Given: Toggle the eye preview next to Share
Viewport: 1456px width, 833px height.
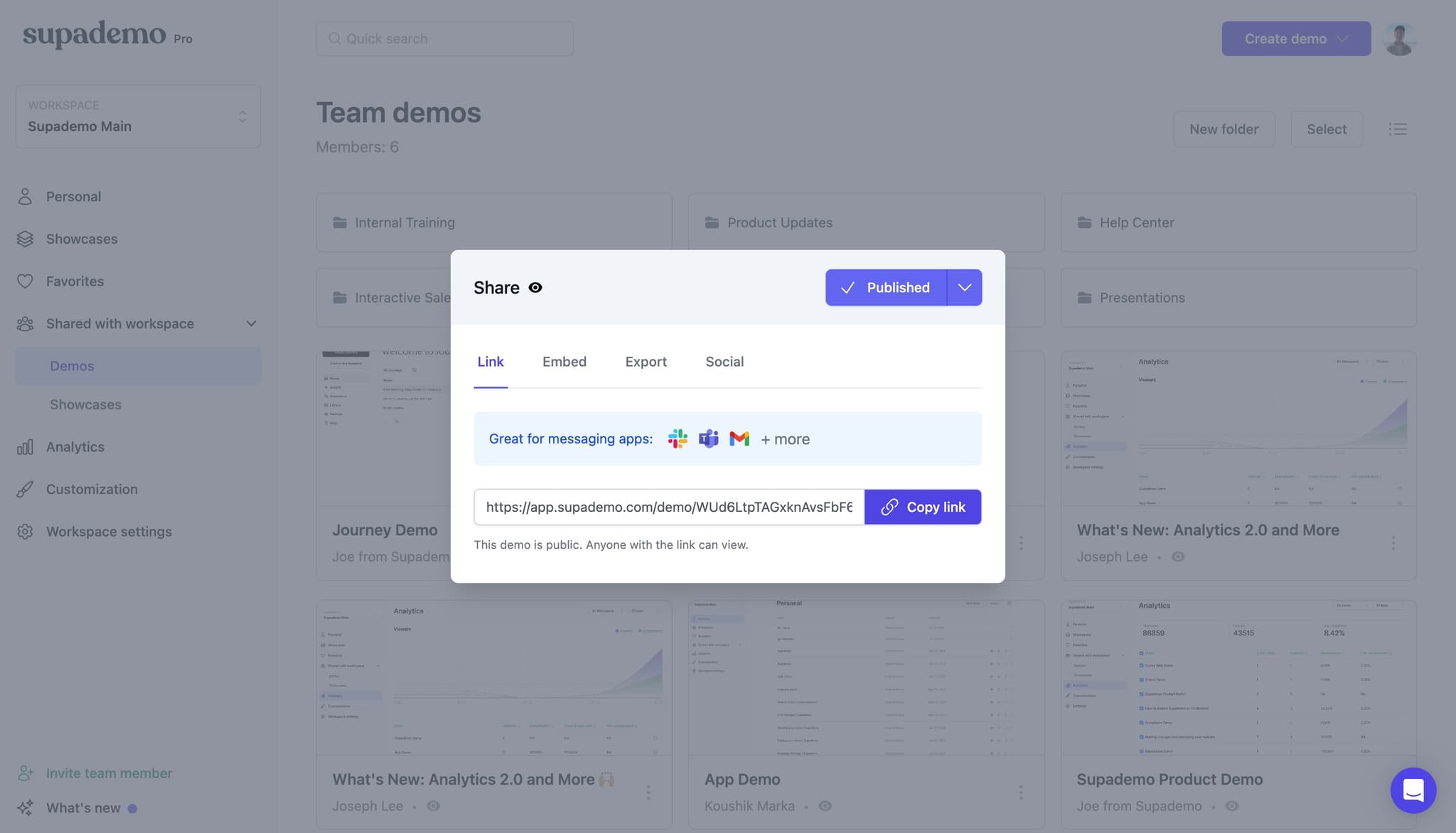Looking at the screenshot, I should point(535,287).
